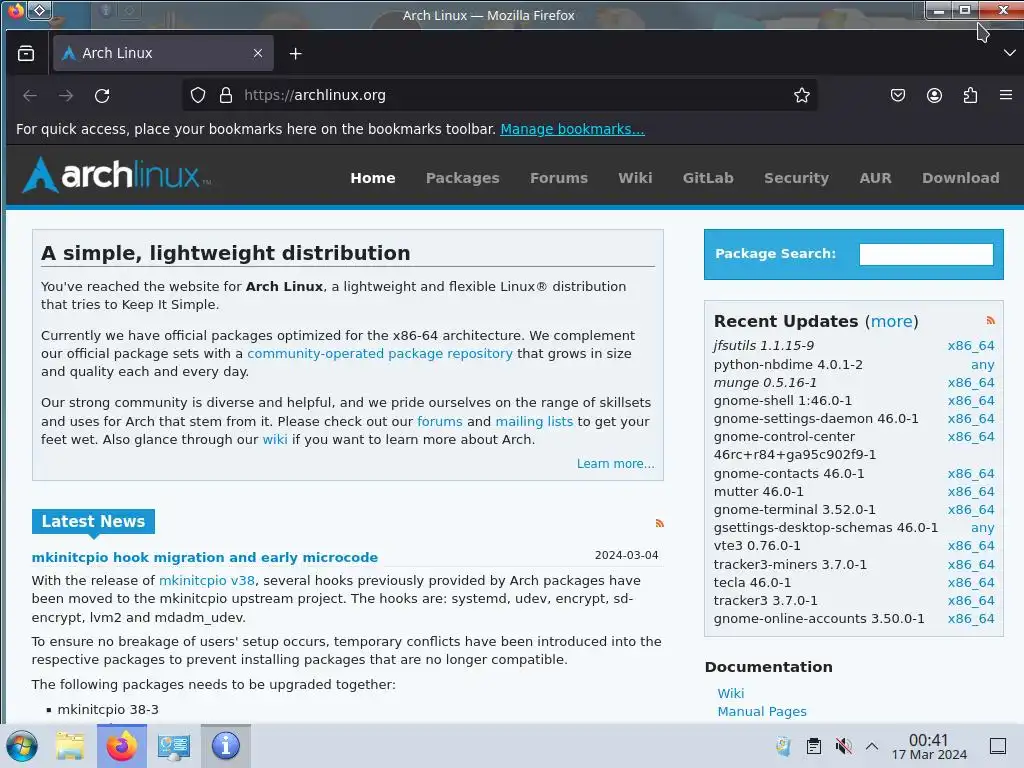Open gnome-contacts 46.0-1 entry
Viewport: 1024px width, 768px height.
788,473
